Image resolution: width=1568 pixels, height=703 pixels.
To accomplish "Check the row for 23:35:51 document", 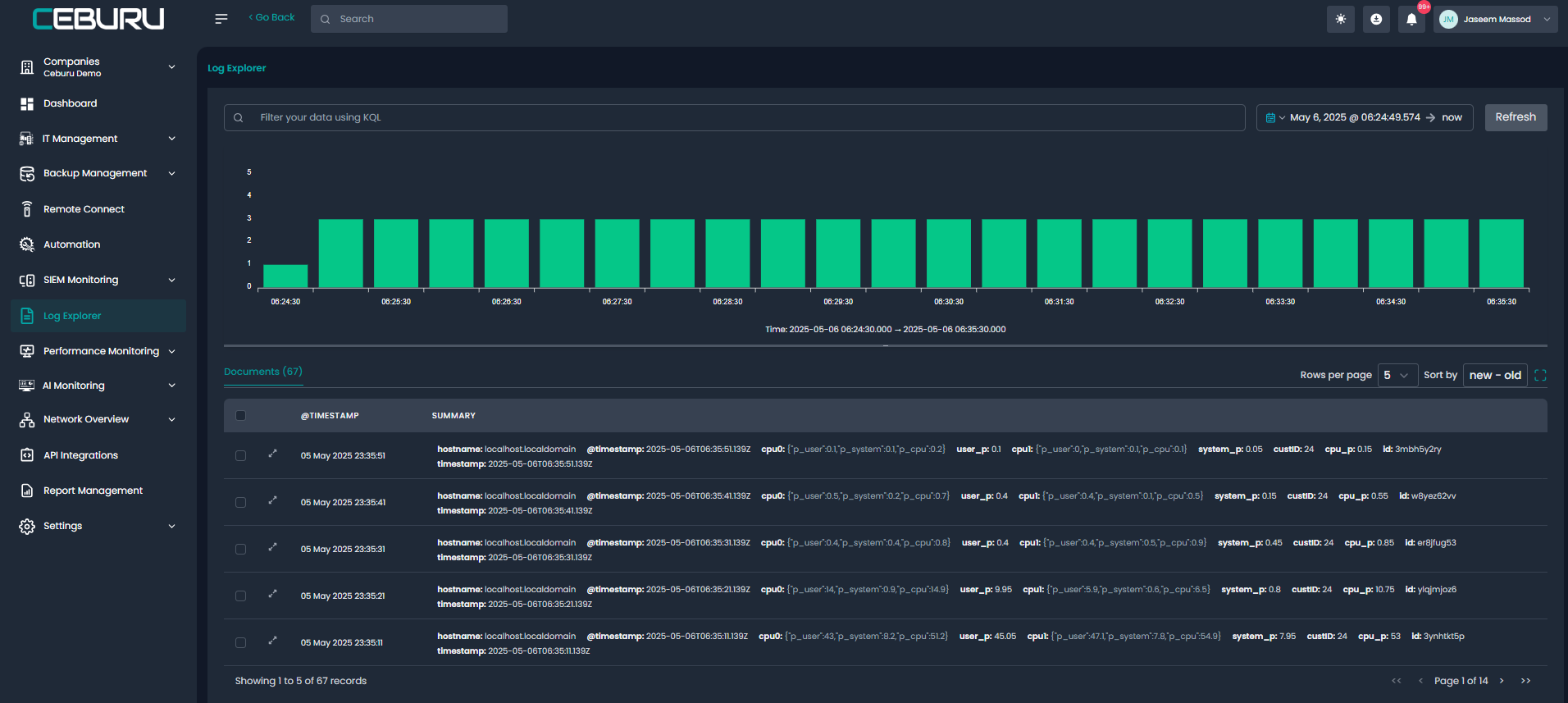I will click(240, 455).
